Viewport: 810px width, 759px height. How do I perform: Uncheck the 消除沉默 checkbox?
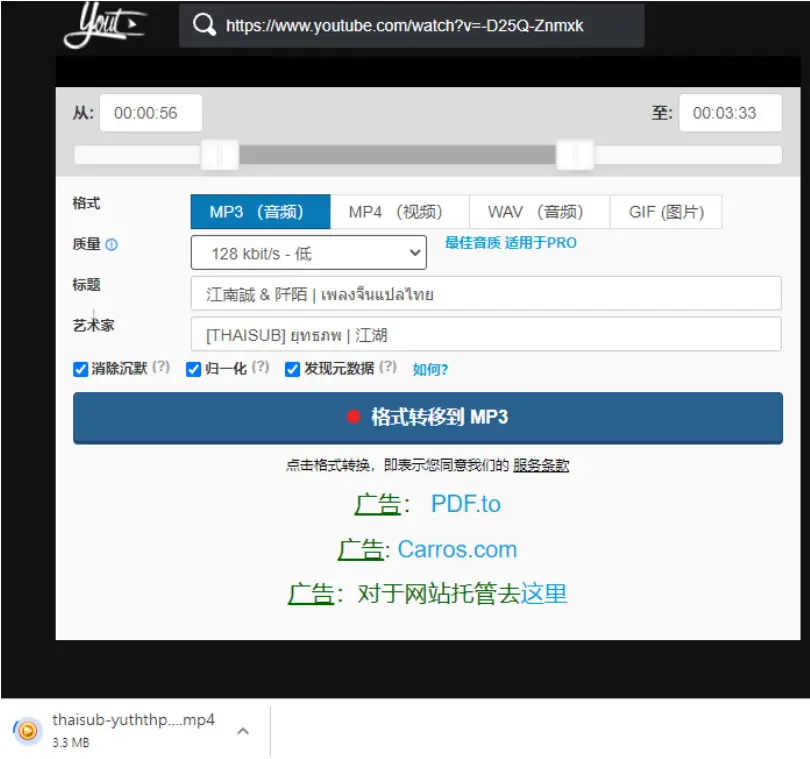[x=81, y=369]
